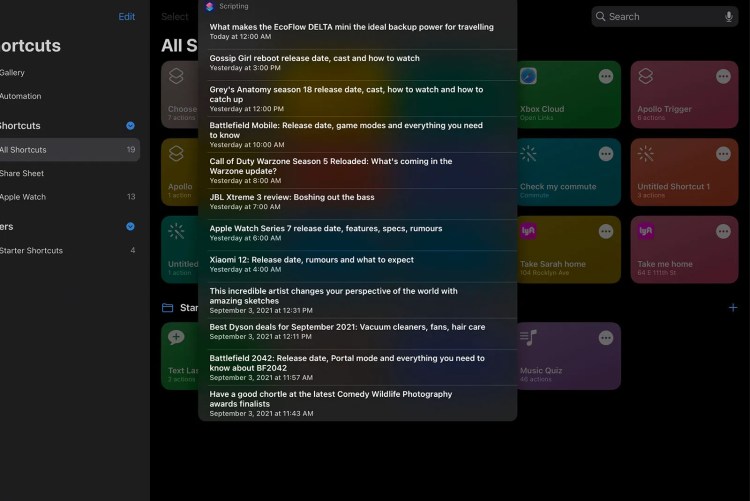Open more options for Check my commute
750x501 pixels.
coord(606,154)
